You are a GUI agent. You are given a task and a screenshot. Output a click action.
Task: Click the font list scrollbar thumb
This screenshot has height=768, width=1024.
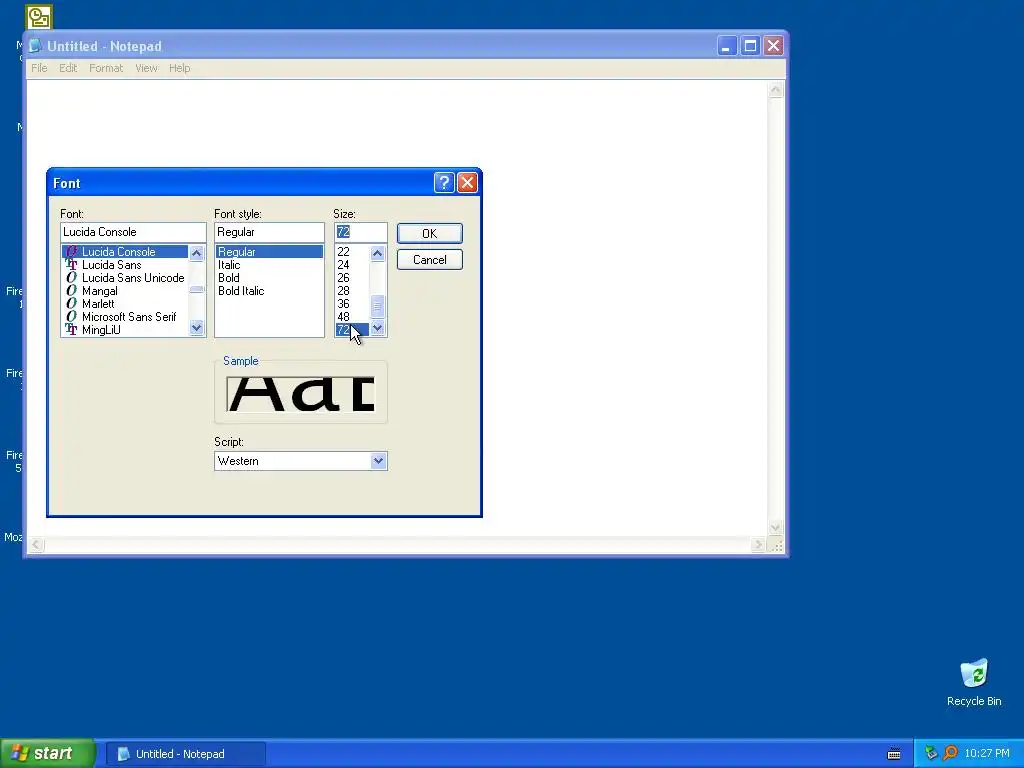tap(197, 289)
